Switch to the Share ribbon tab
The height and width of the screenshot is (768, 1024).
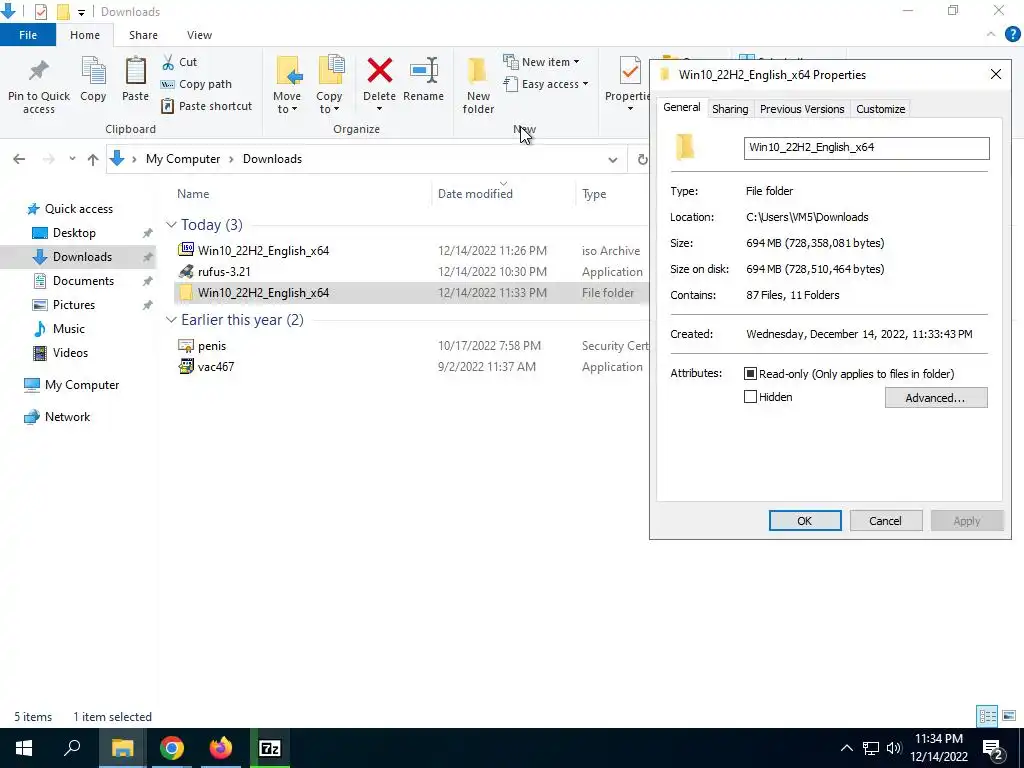click(143, 35)
